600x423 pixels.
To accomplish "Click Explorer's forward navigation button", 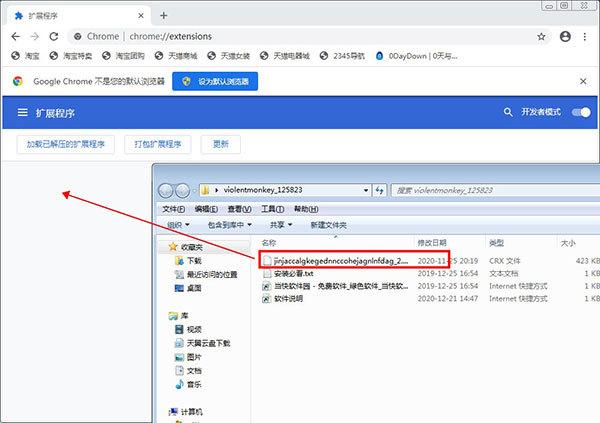I will click(x=183, y=190).
